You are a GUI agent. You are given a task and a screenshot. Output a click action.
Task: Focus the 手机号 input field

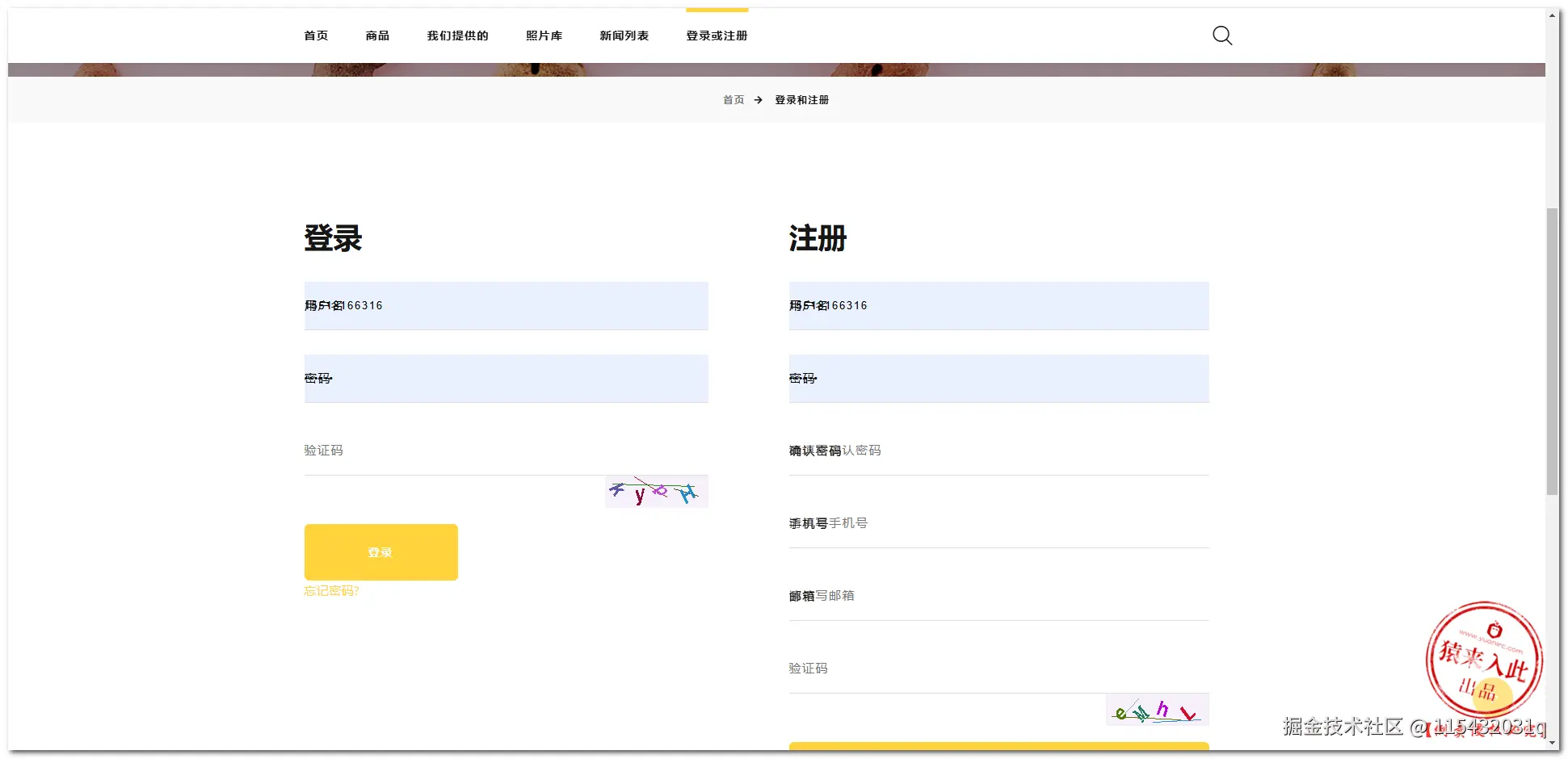(x=999, y=524)
